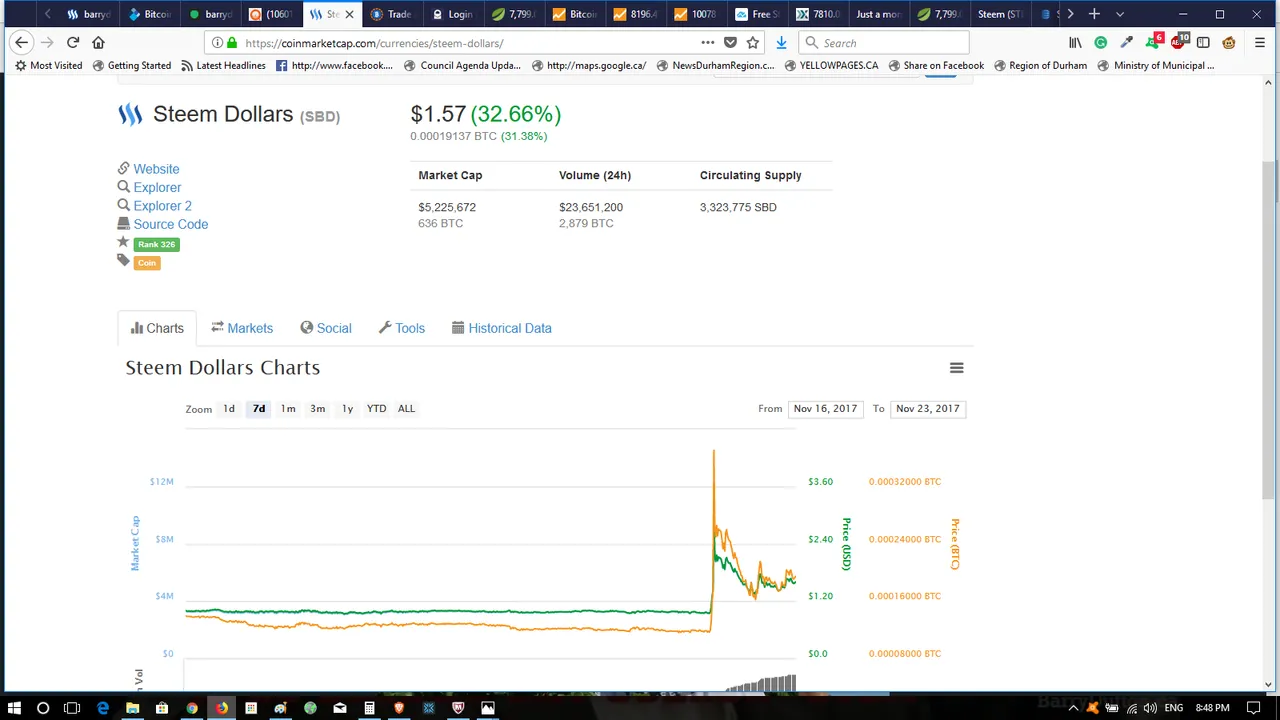This screenshot has height=720, width=1280.
Task: Open the Firefox Library
Action: pyautogui.click(x=1076, y=43)
